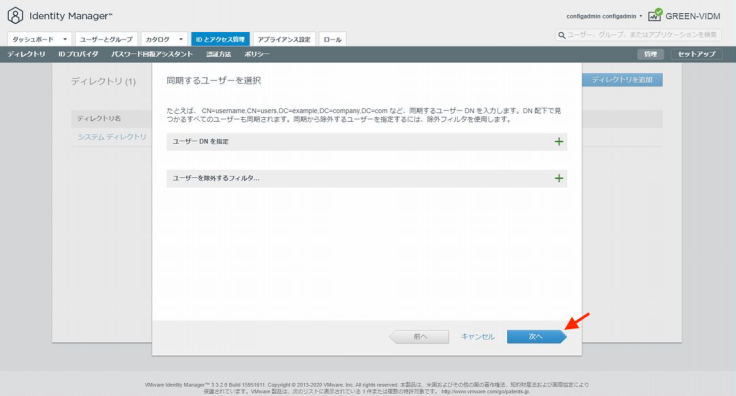Open the configadmin user menu
736x396 pixels.
[604, 16]
